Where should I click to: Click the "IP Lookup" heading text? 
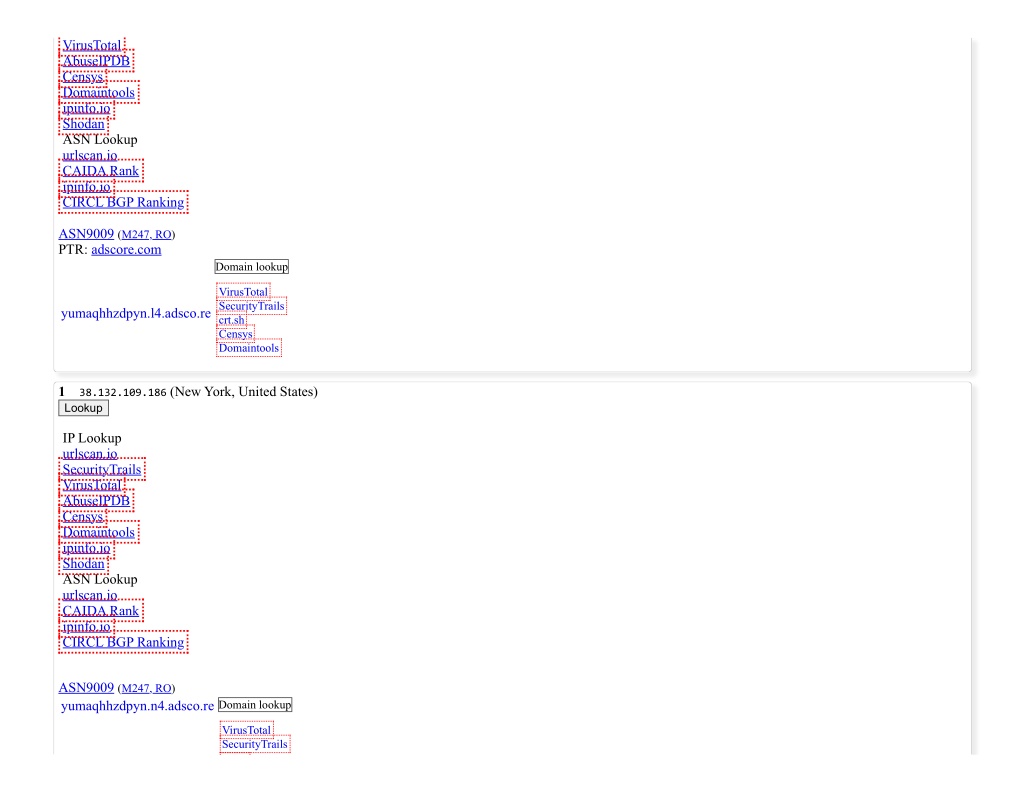pyautogui.click(x=92, y=438)
